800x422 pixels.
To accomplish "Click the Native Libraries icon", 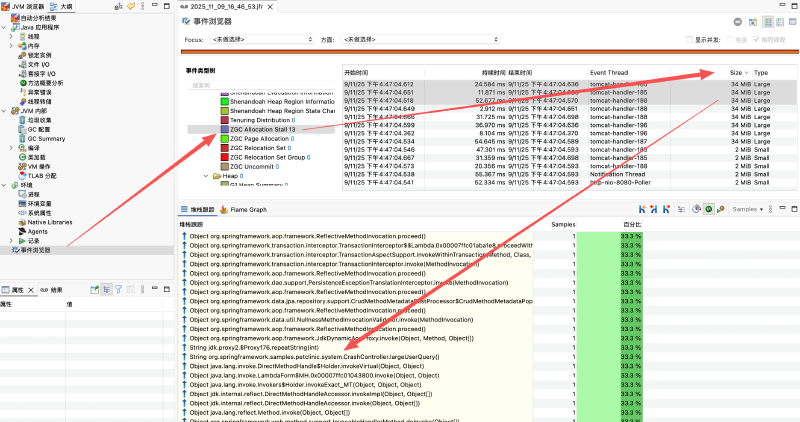I will [x=22, y=221].
